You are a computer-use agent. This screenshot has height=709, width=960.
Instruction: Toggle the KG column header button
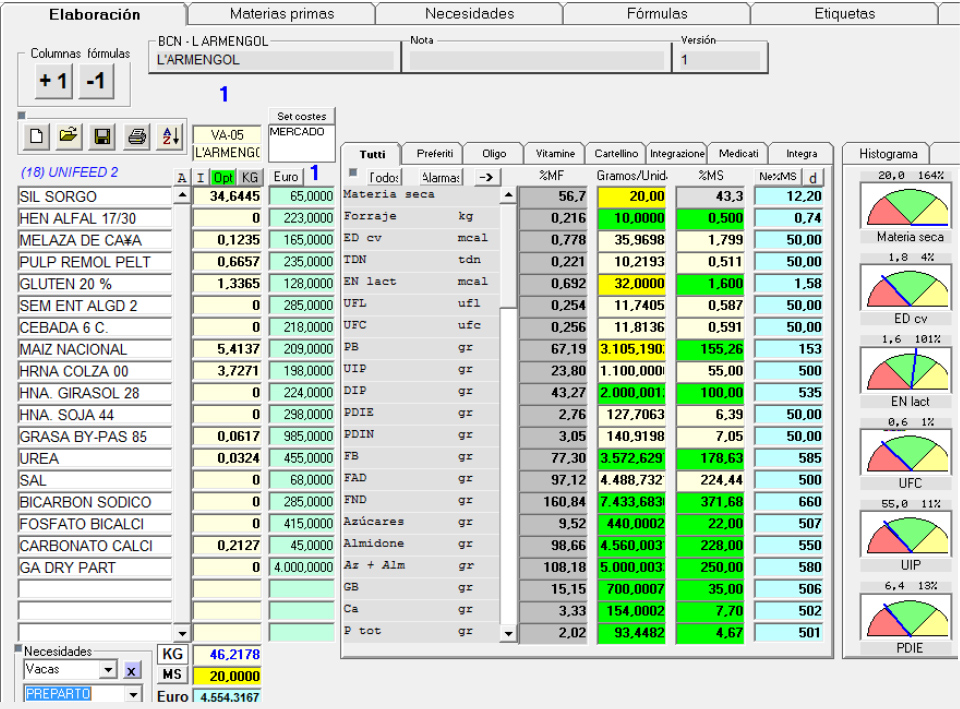pyautogui.click(x=249, y=177)
